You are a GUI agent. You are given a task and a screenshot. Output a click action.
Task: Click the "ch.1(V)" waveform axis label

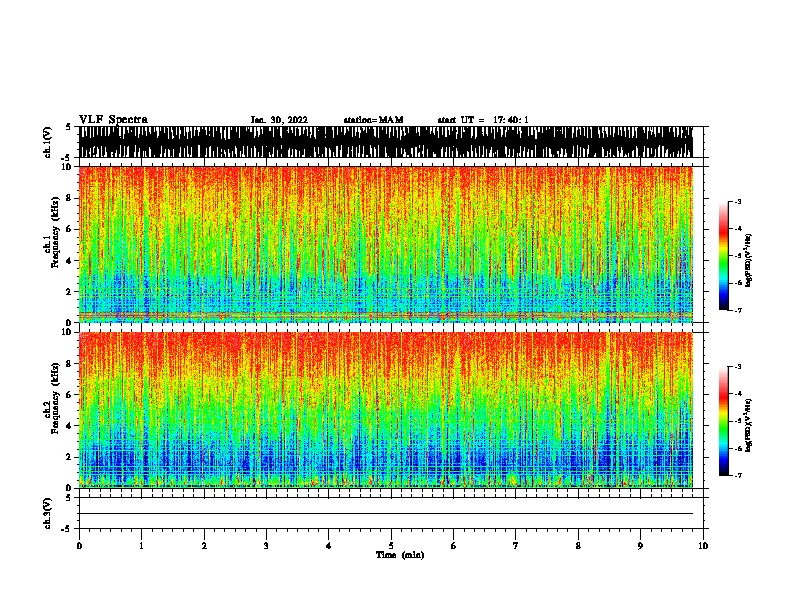pyautogui.click(x=47, y=142)
